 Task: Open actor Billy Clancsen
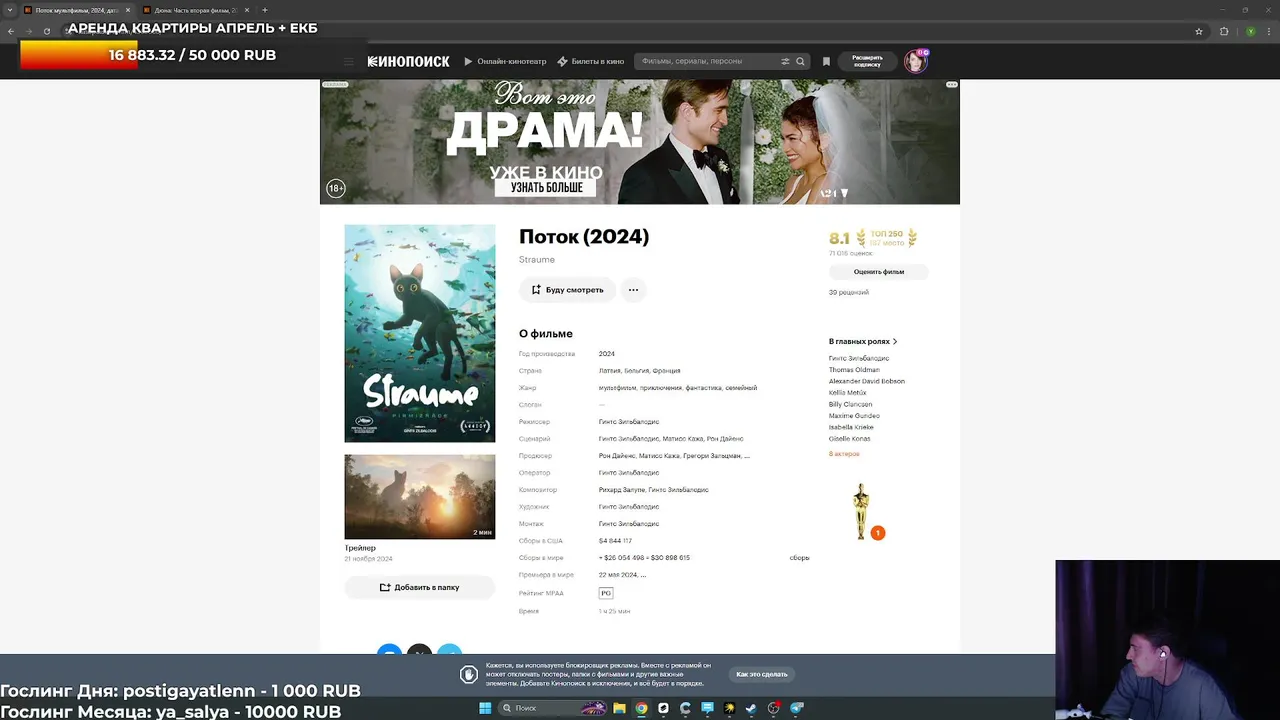pos(850,404)
